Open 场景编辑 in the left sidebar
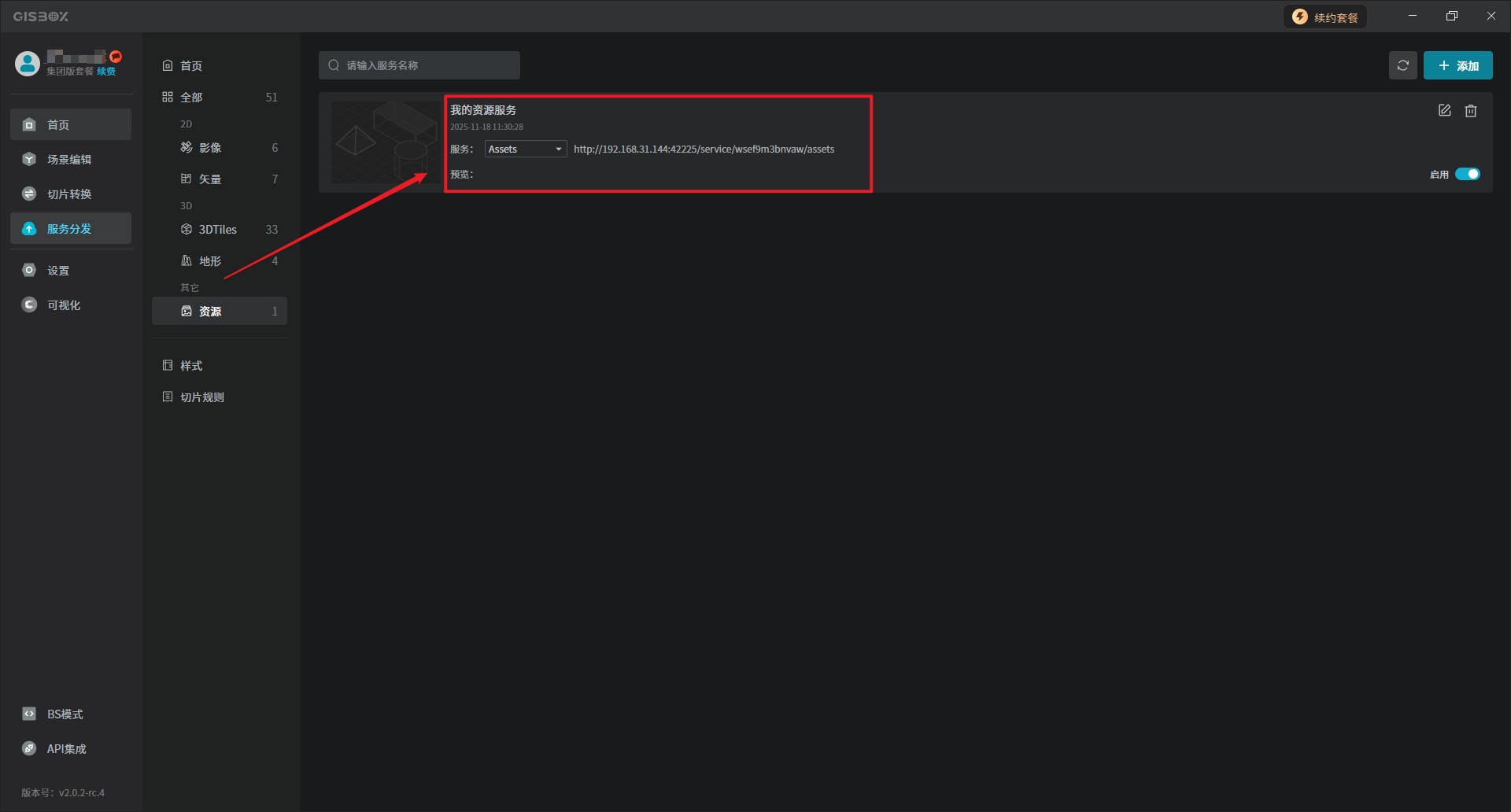The width and height of the screenshot is (1511, 812). [69, 160]
